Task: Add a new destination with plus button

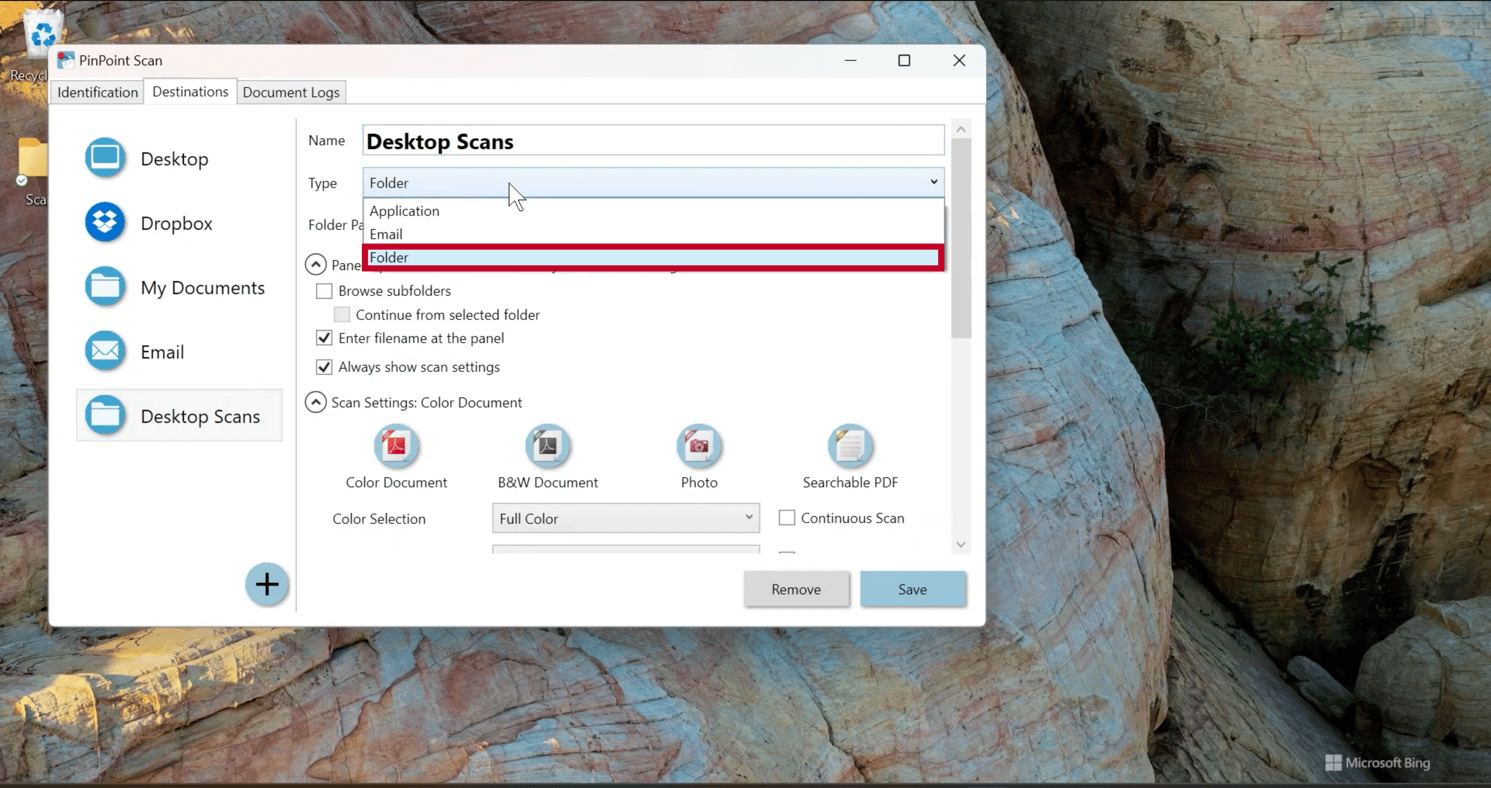Action: tap(267, 584)
